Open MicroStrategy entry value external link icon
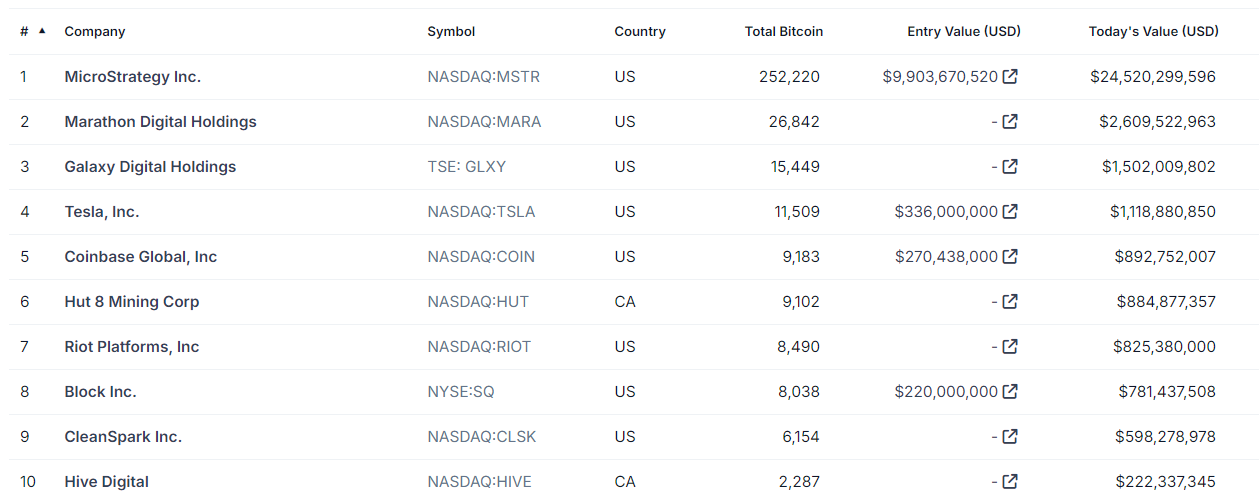Screen dimensions: 1259x497 coord(1010,77)
